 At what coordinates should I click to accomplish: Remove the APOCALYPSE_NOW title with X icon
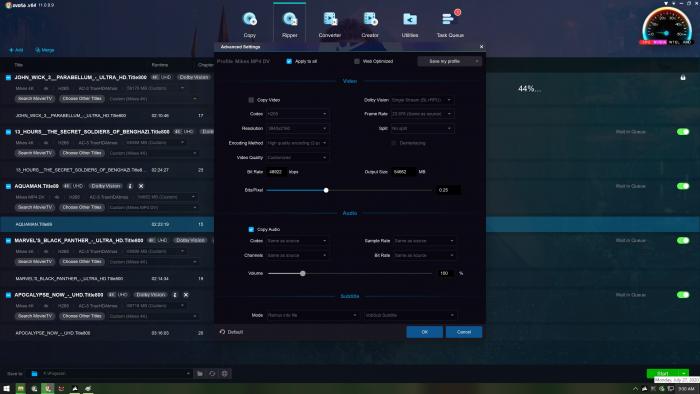[186, 295]
